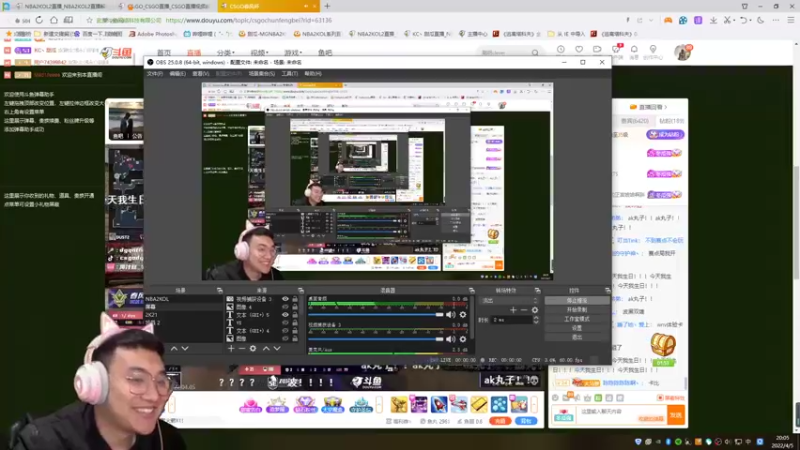
Task: Click 设置 button in OBS controls
Action: click(577, 328)
